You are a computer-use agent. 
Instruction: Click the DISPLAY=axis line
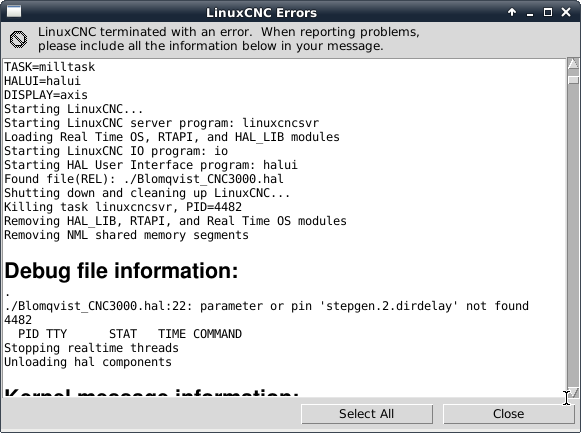tap(46, 95)
